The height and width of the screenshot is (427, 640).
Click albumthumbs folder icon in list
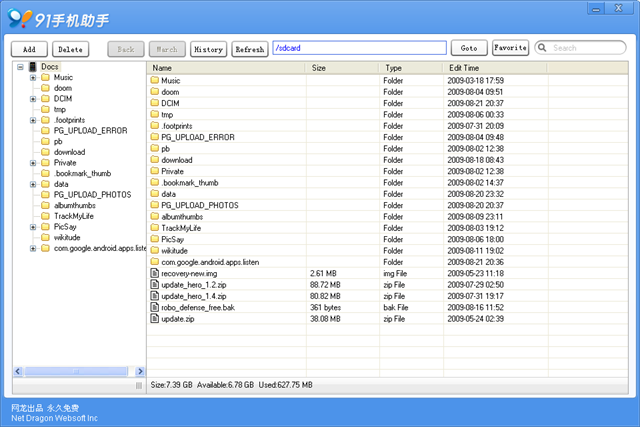click(x=155, y=216)
